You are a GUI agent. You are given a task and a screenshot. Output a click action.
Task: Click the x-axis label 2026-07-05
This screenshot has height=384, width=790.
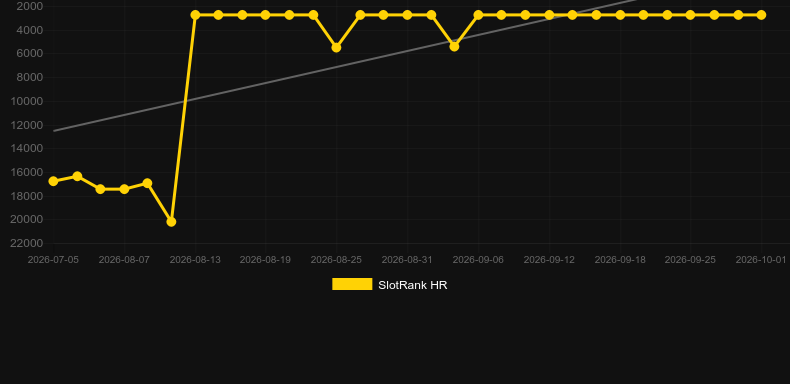[53, 260]
